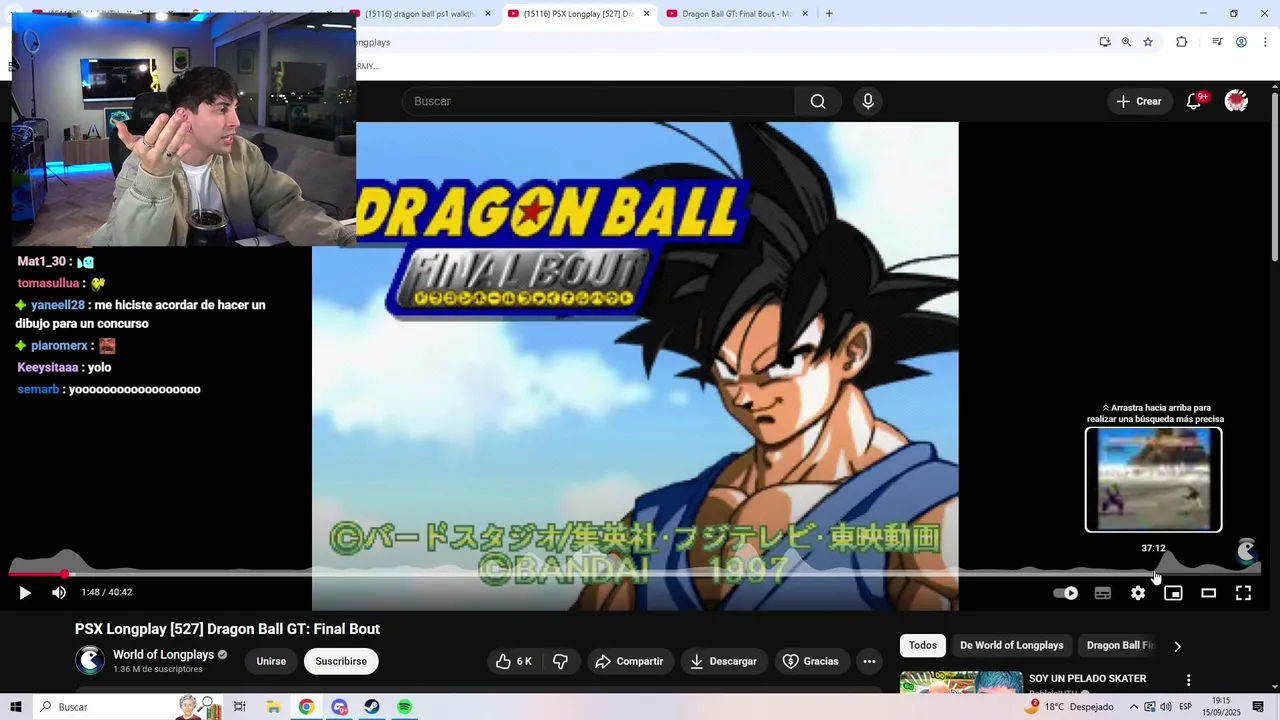Like the video with thumbs-up 6 K
Viewport: 1280px width, 720px height.
513,661
